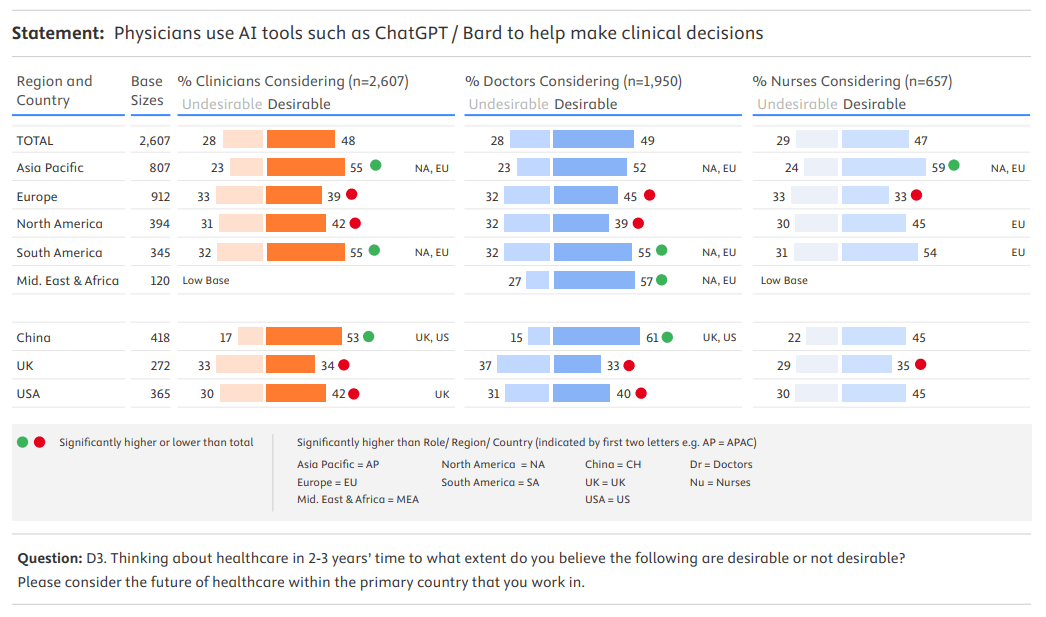Image resolution: width=1046 pixels, height=617 pixels.
Task: Click the 'Region and Country' column header
Action: pos(54,90)
